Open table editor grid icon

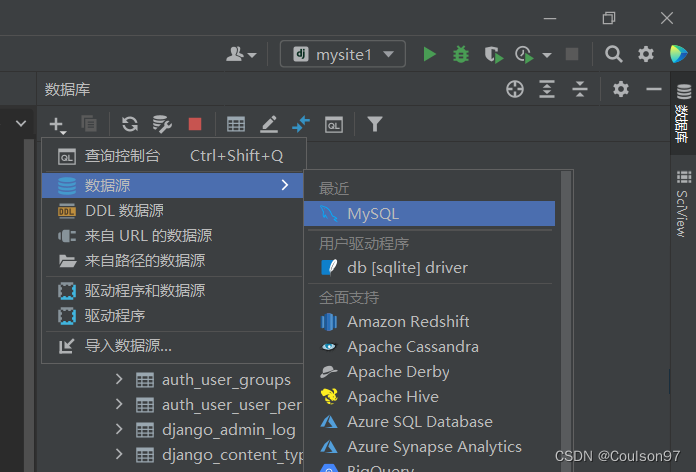(x=236, y=124)
